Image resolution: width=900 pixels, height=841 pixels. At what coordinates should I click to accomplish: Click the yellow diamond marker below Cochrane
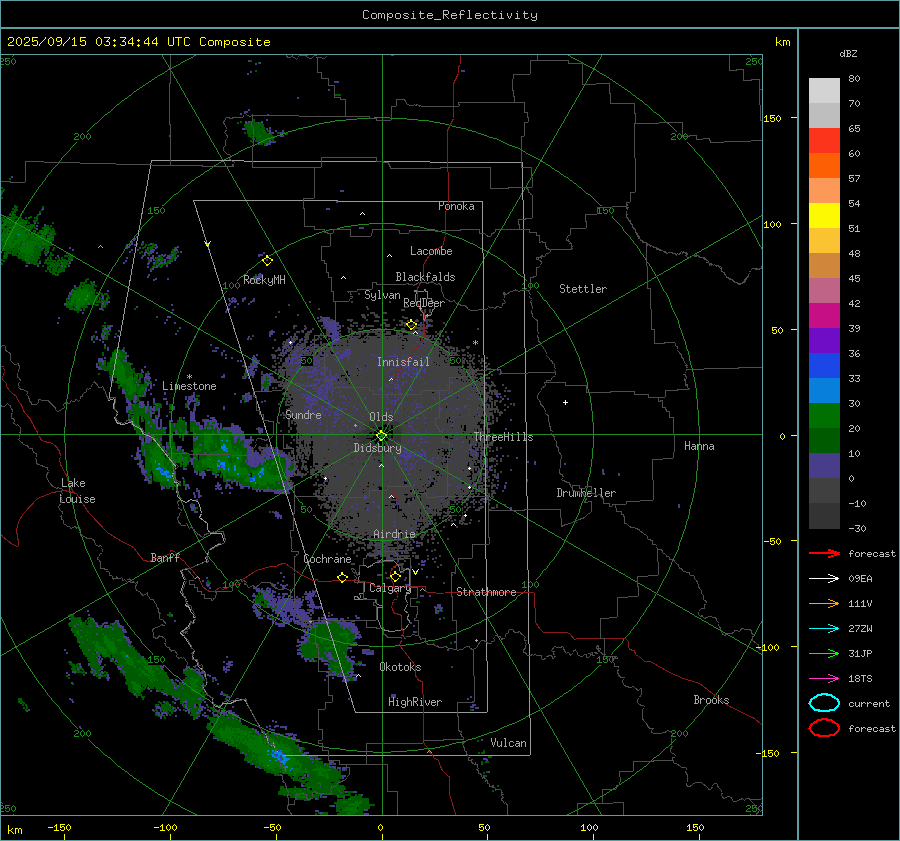click(343, 577)
